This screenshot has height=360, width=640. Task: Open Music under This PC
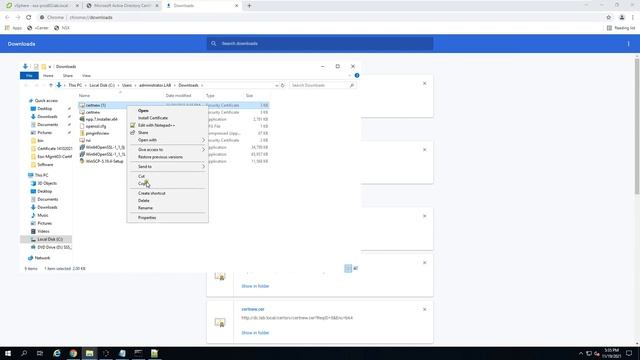(x=42, y=216)
